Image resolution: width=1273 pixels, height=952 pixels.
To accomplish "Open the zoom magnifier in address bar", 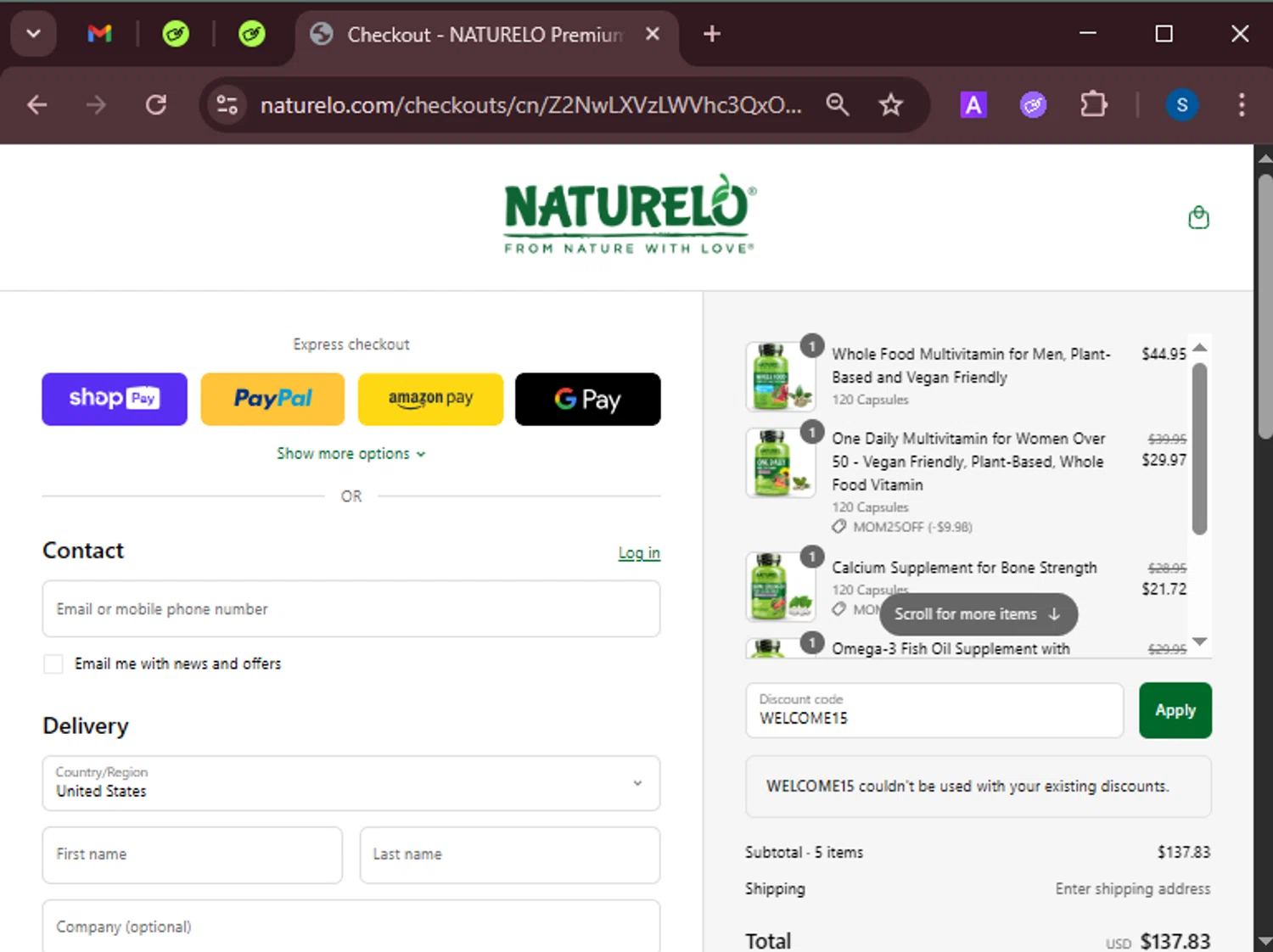I will point(838,105).
